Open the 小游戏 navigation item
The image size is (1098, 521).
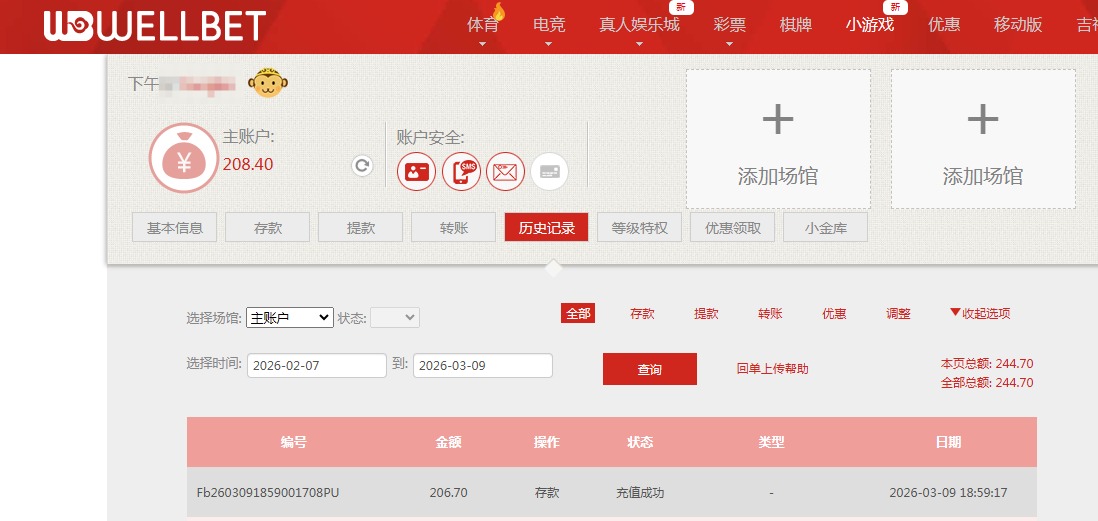pos(870,25)
